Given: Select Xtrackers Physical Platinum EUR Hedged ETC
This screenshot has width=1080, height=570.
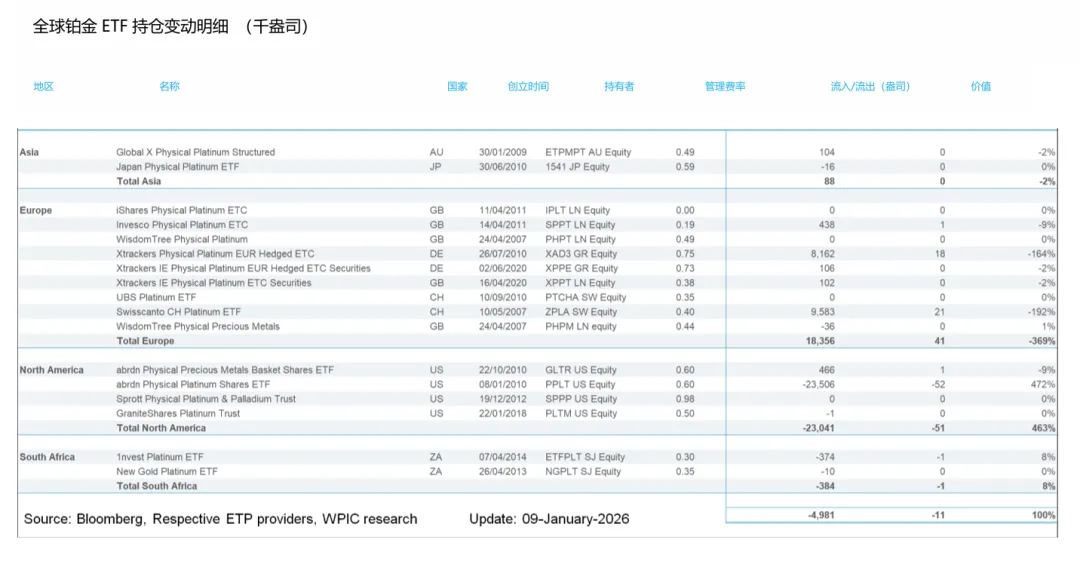Looking at the screenshot, I should pos(215,253).
